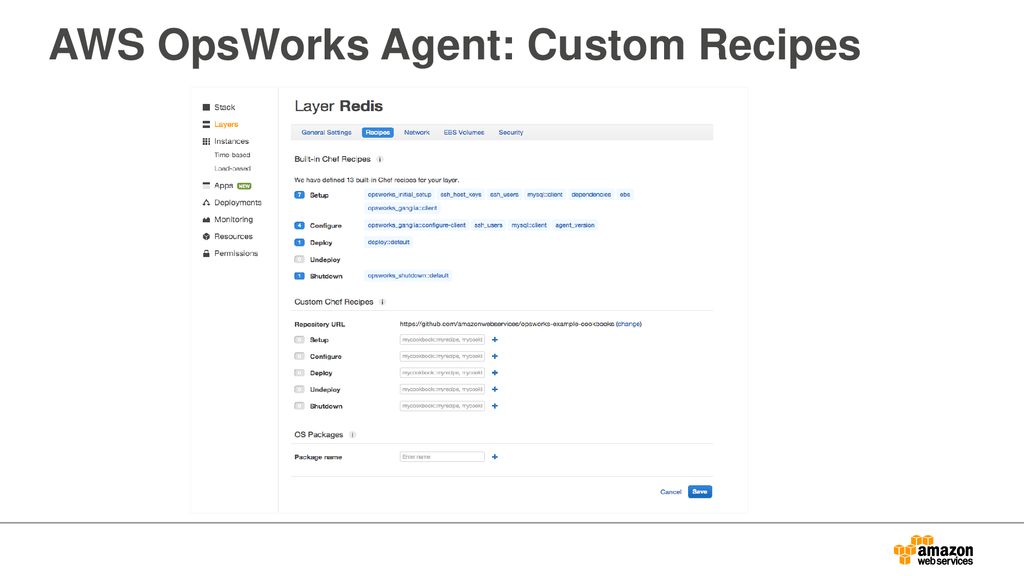Select Time based under Instances

[232, 155]
